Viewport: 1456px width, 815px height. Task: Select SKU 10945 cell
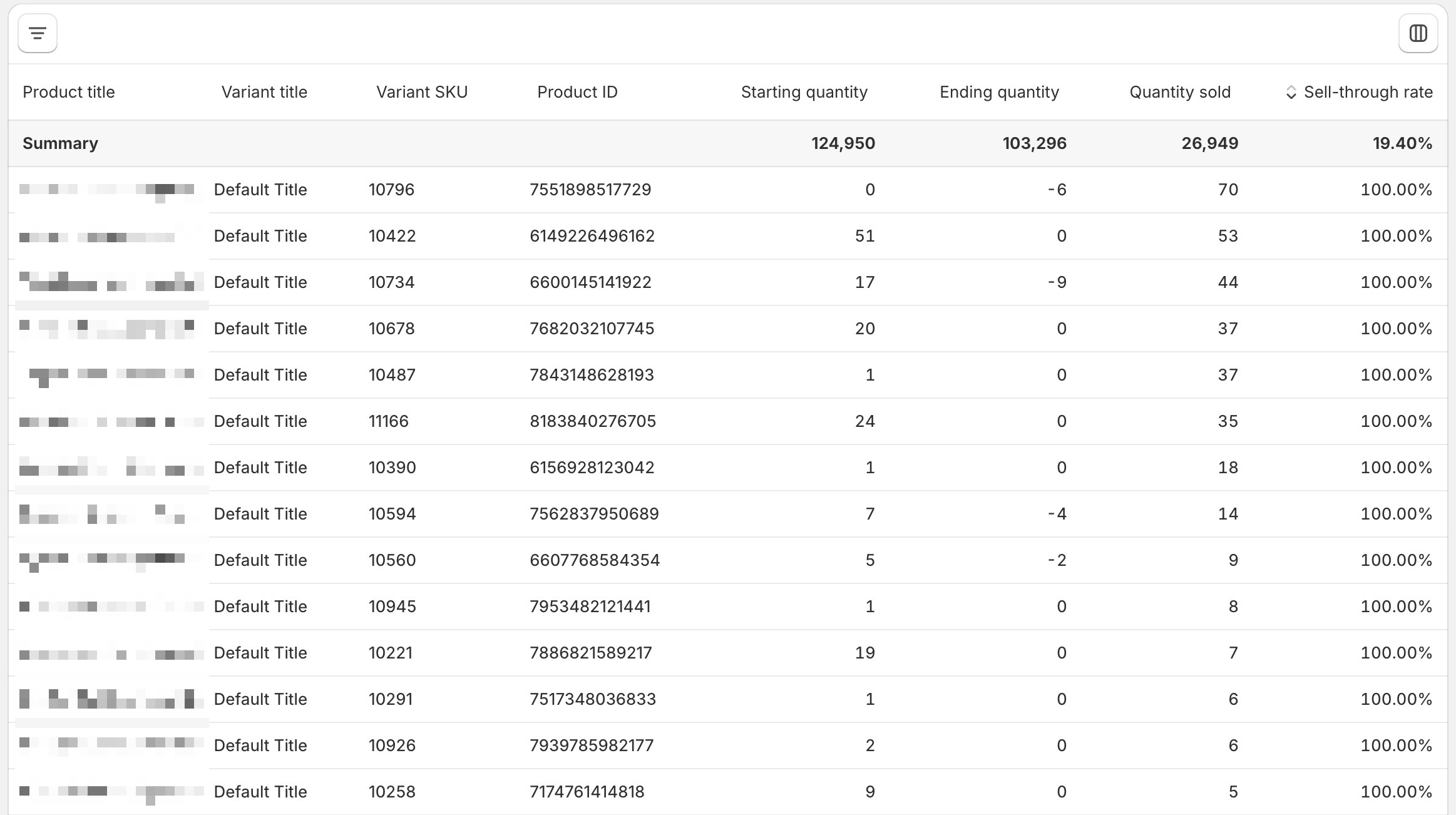[x=392, y=607]
